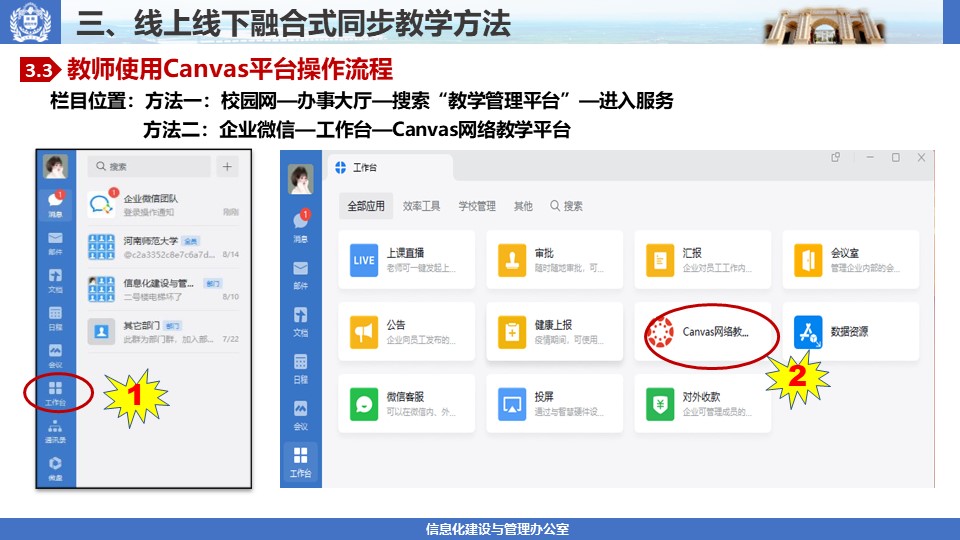Open 公告 announcement app
The height and width of the screenshot is (540, 960).
point(407,332)
